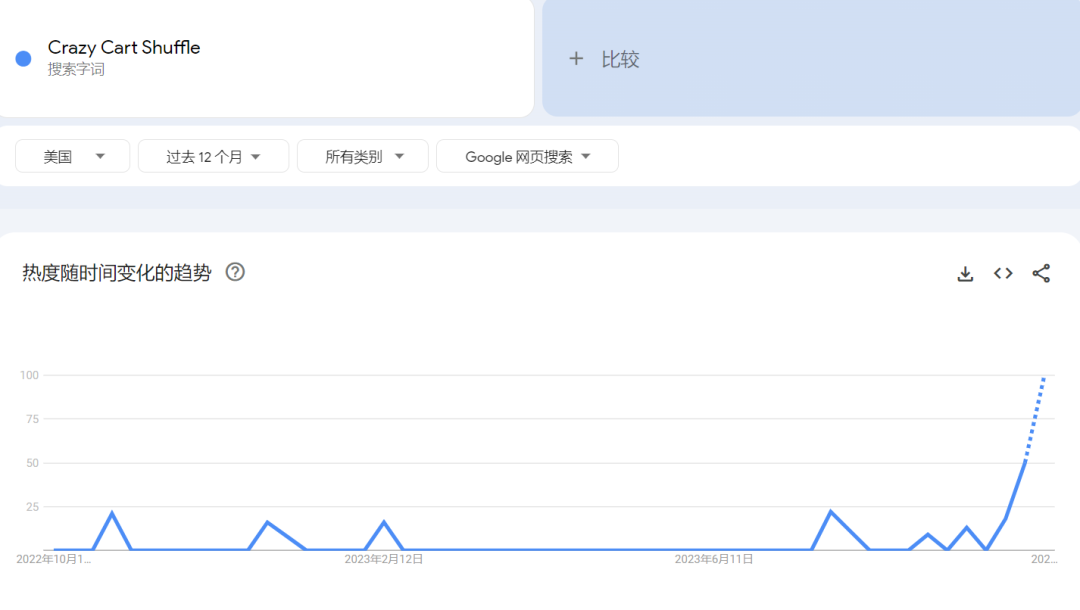1080x610 pixels.
Task: Download the interest over time chart data
Action: click(965, 273)
